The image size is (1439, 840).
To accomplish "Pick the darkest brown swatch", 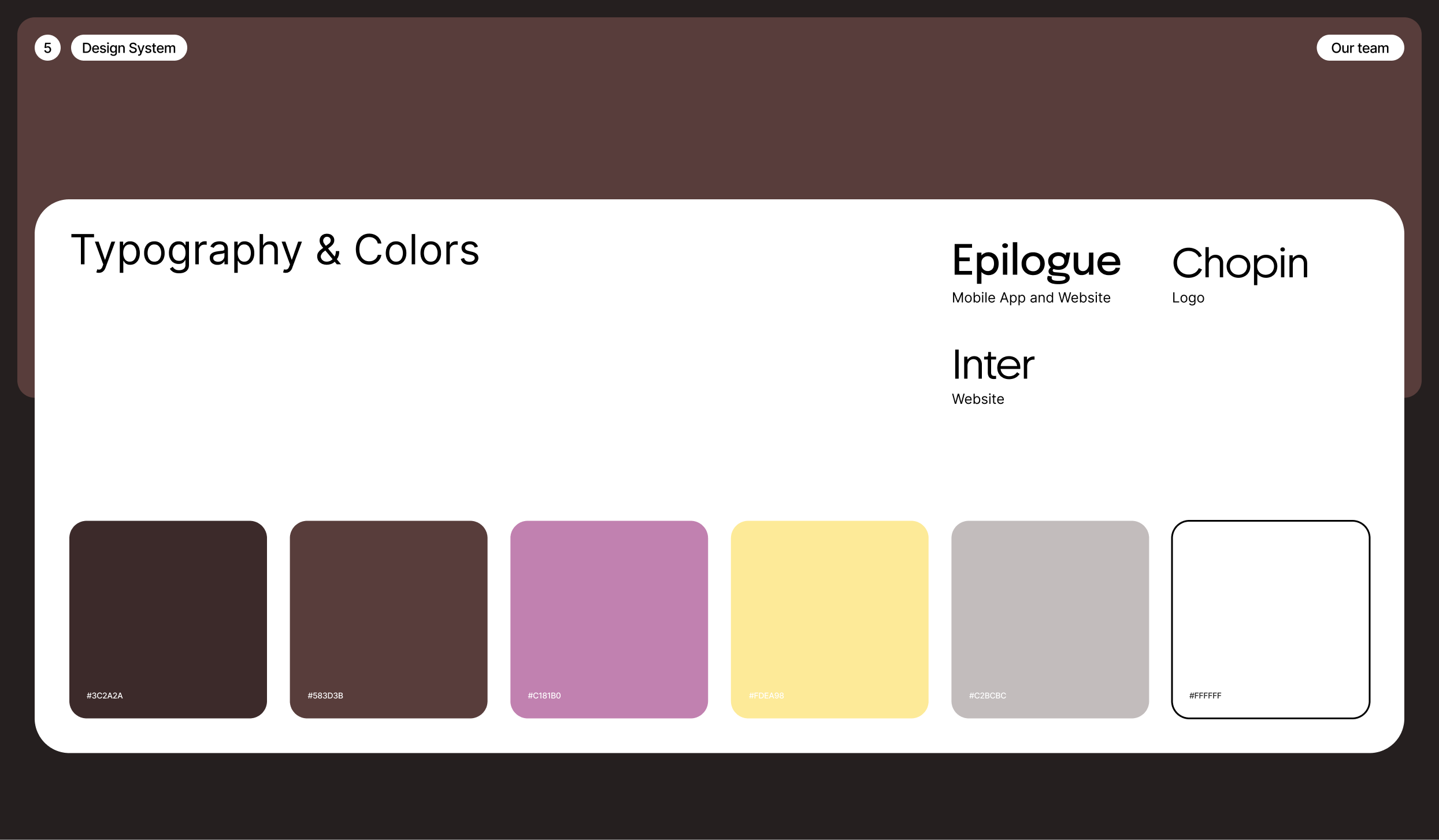I will pyautogui.click(x=168, y=607).
